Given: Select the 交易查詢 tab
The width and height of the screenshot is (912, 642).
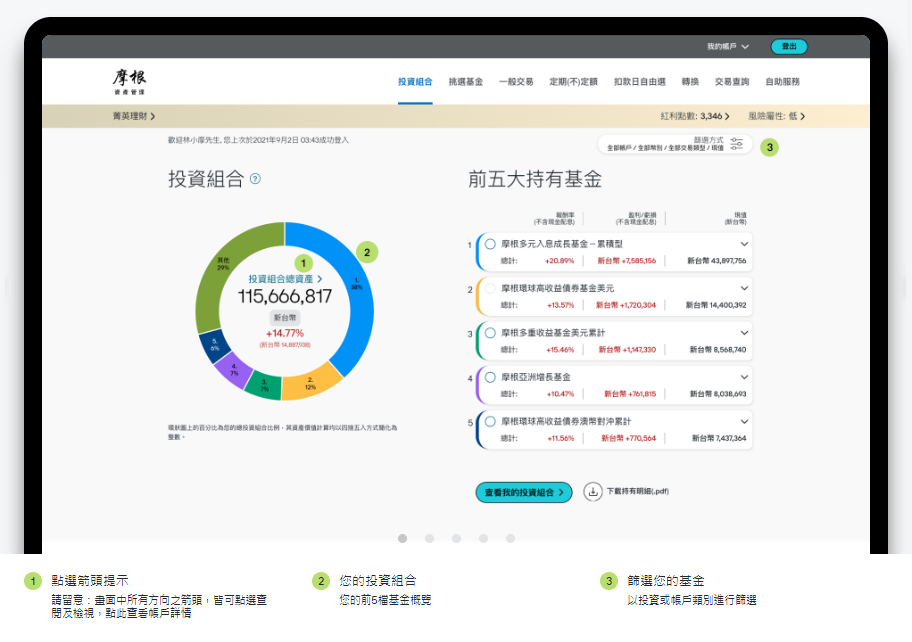Looking at the screenshot, I should pyautogui.click(x=732, y=82).
